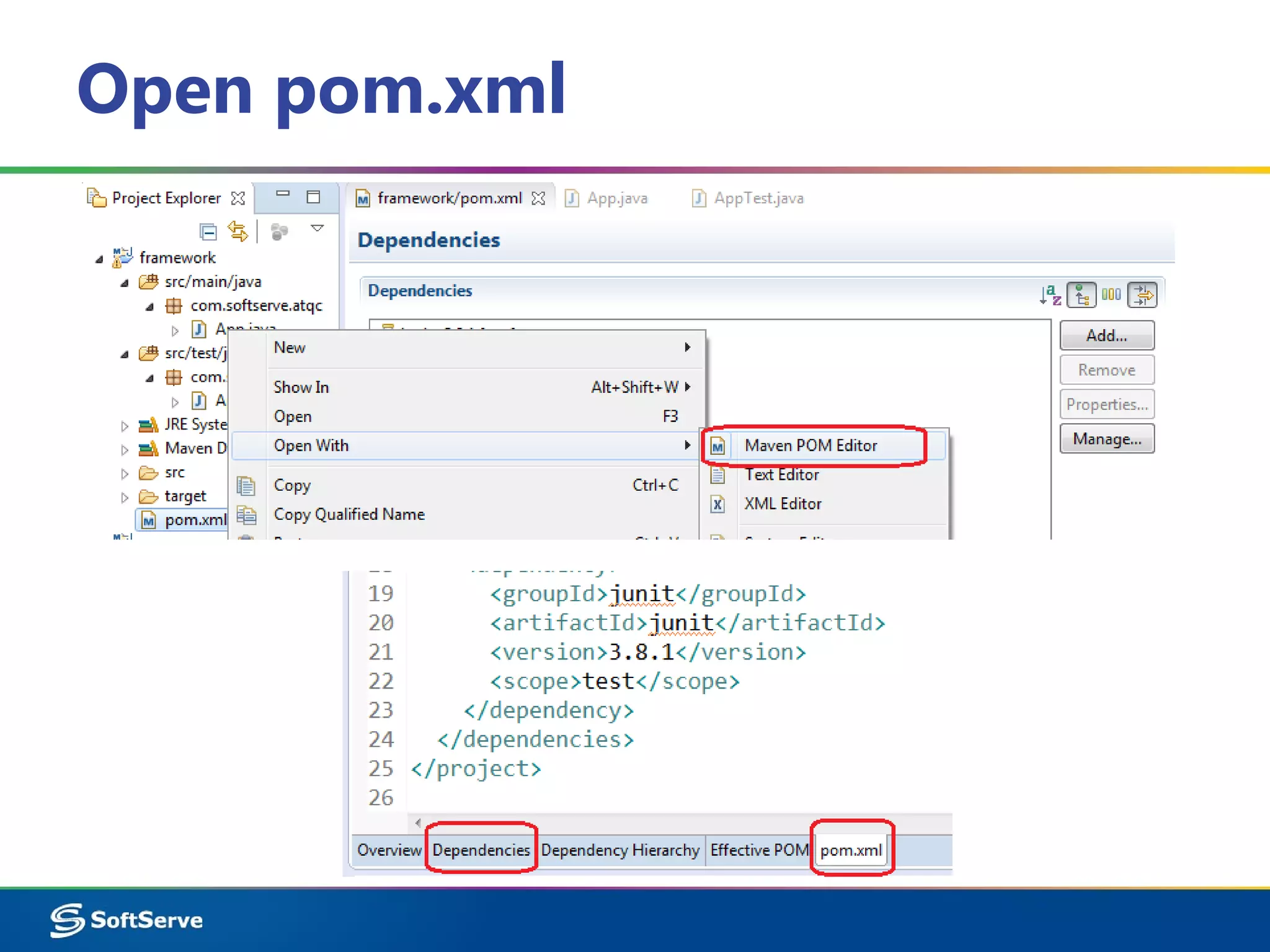Click the Maven Dependencies library icon
This screenshot has width=1270, height=952.
click(149, 448)
